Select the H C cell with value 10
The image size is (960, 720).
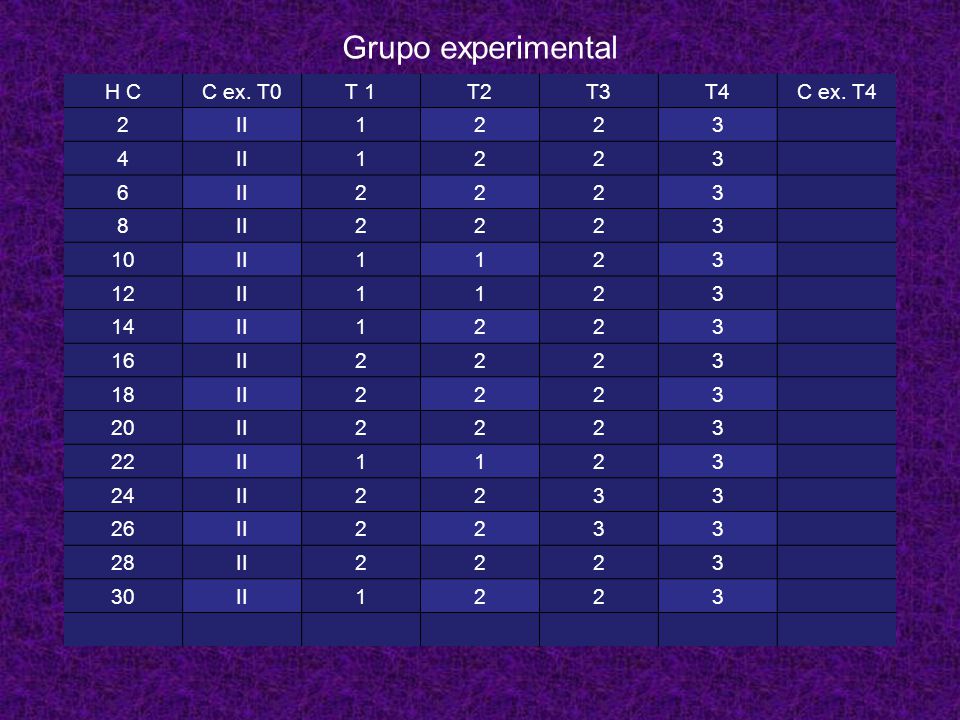click(x=123, y=260)
